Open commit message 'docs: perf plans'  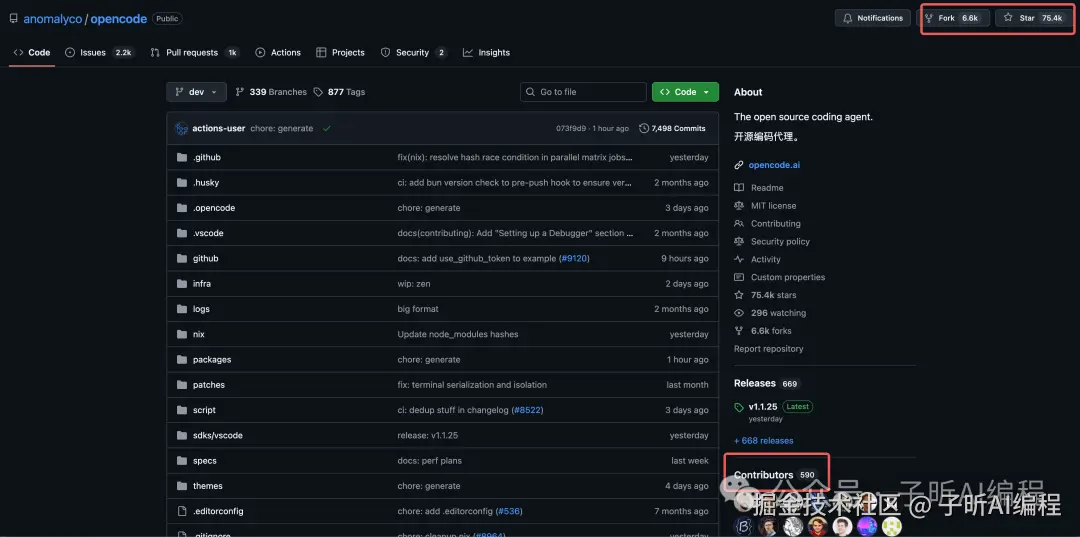pos(430,461)
